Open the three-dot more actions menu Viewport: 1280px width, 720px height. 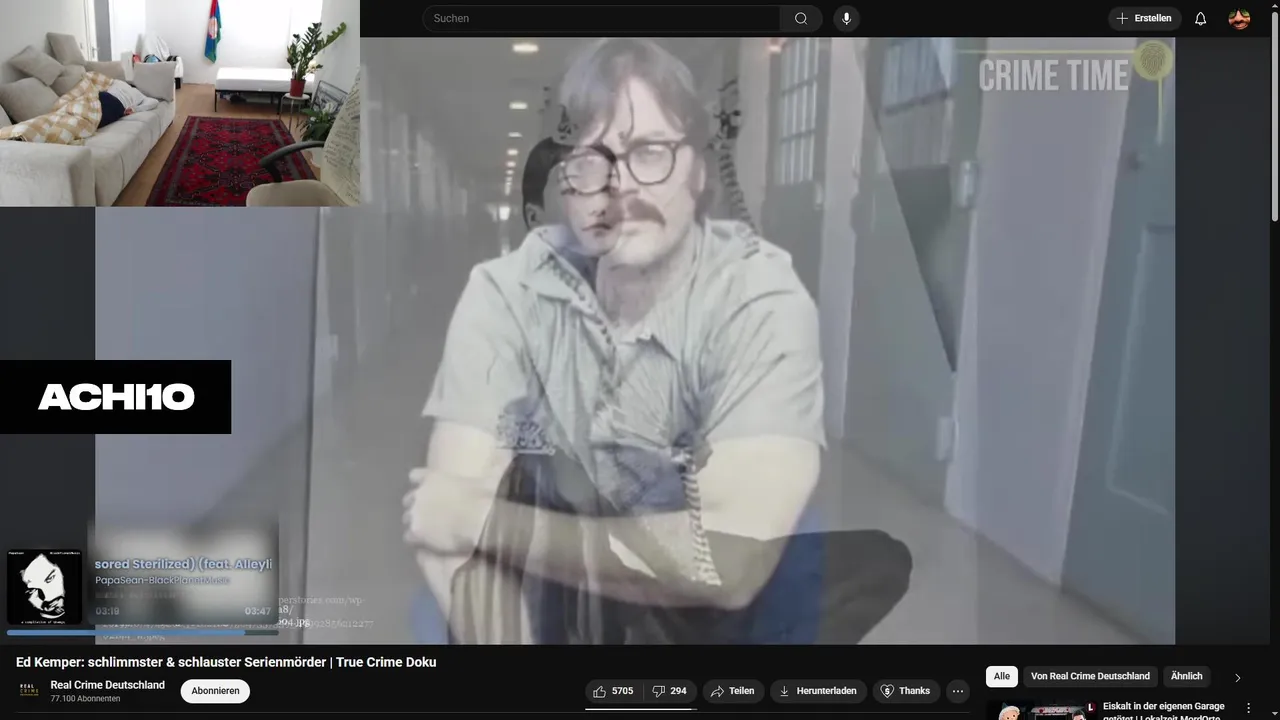tap(958, 691)
